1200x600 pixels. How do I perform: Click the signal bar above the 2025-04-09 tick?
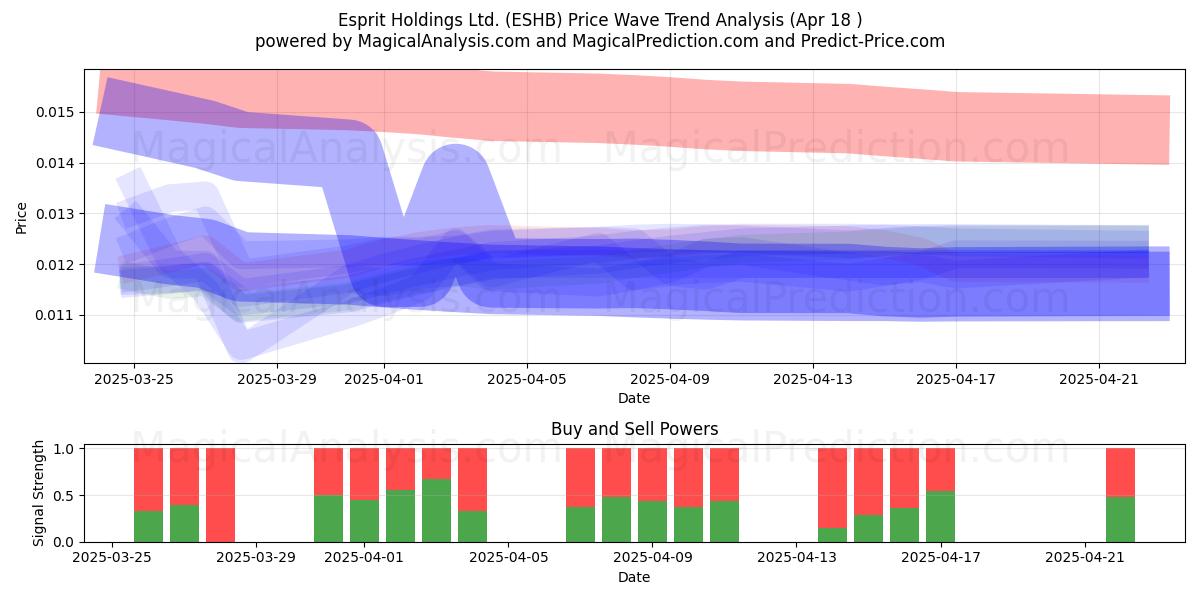(653, 495)
